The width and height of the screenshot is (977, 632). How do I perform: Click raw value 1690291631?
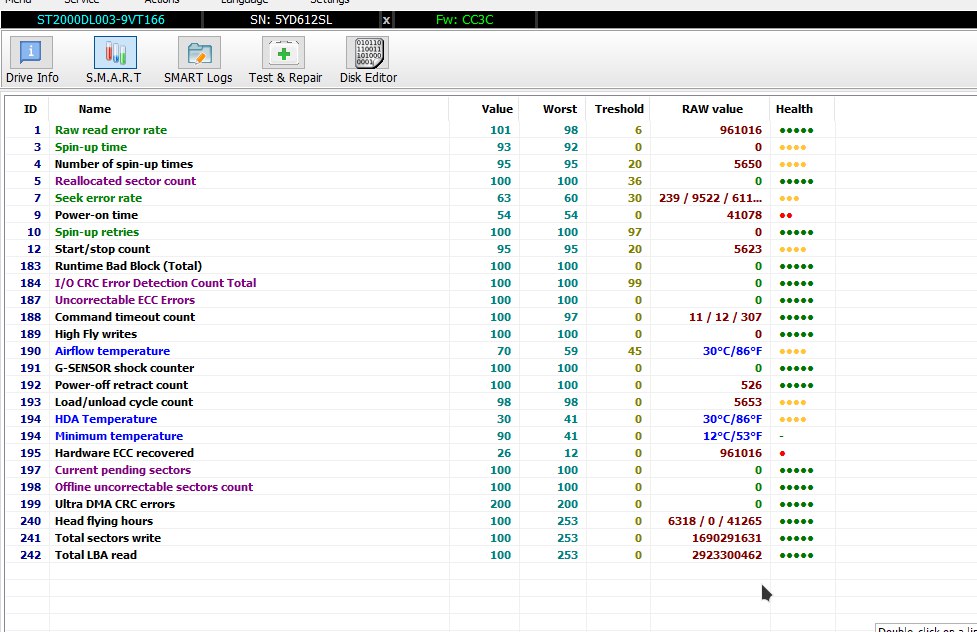point(727,538)
